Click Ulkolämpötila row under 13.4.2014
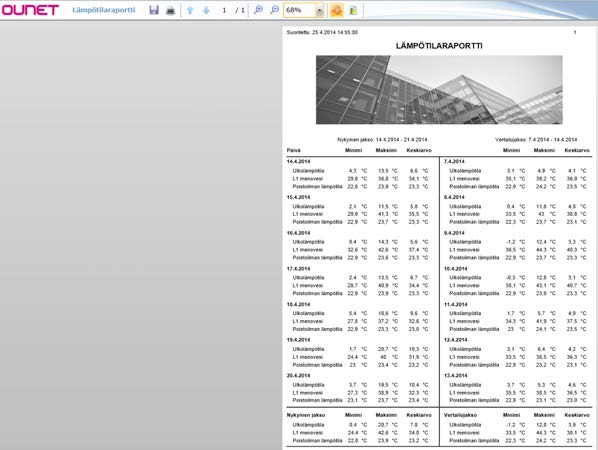The image size is (598, 450). (x=518, y=385)
